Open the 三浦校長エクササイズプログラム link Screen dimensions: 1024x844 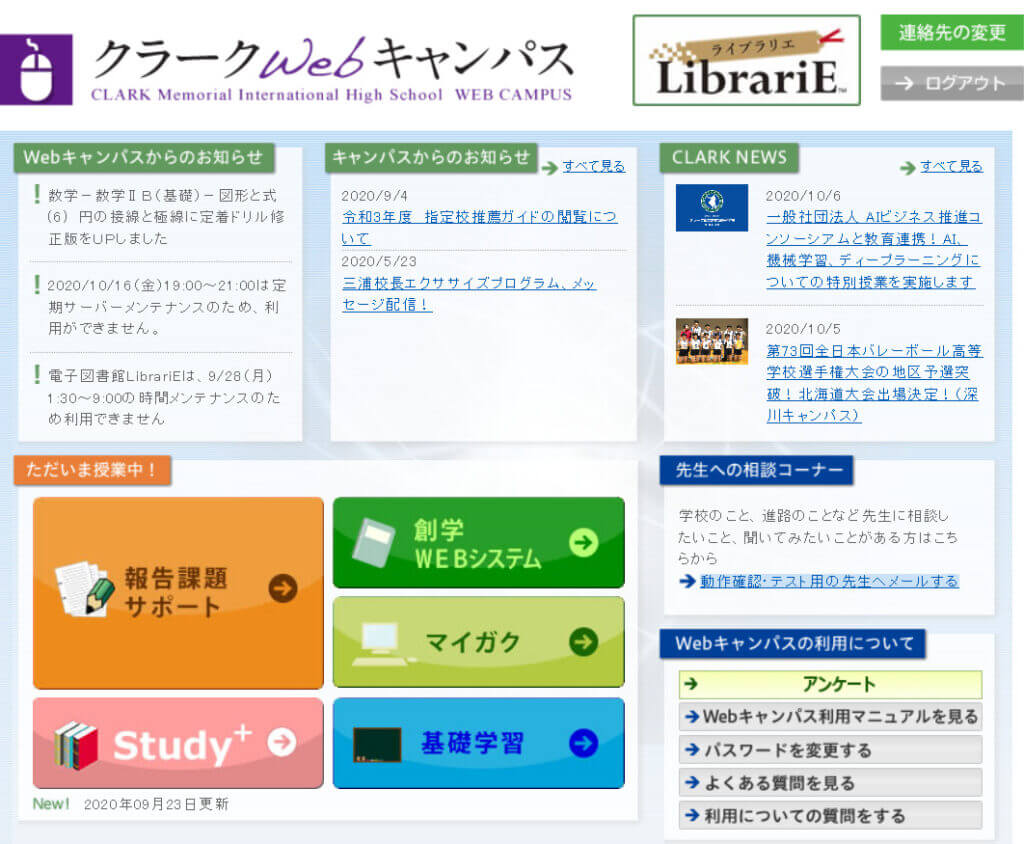[469, 294]
